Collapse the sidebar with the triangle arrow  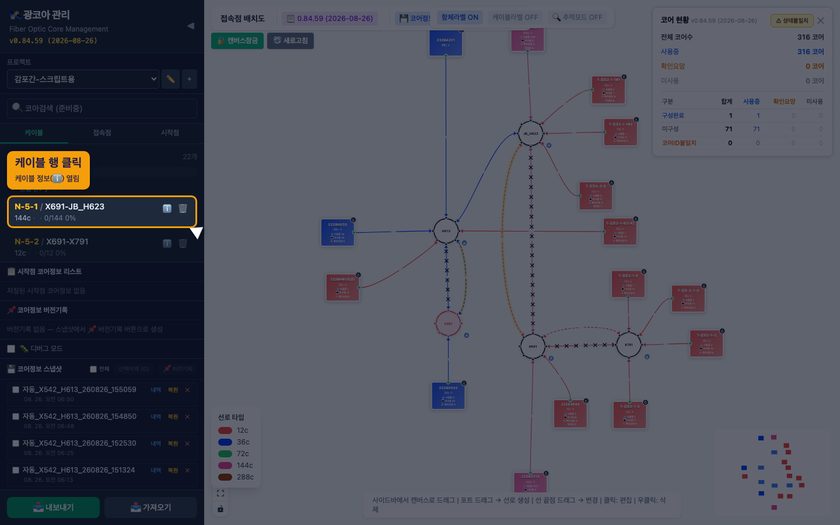pos(190,26)
